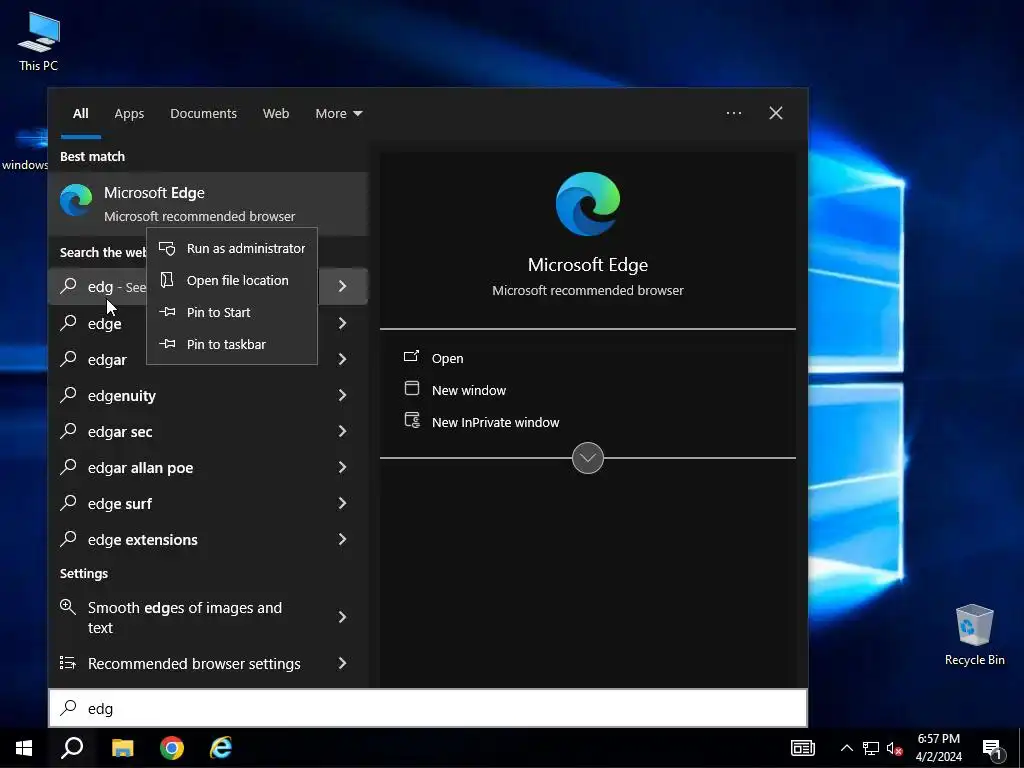Expand the 'edgar sec' suggestion arrow
The width and height of the screenshot is (1024, 768).
[x=342, y=430]
